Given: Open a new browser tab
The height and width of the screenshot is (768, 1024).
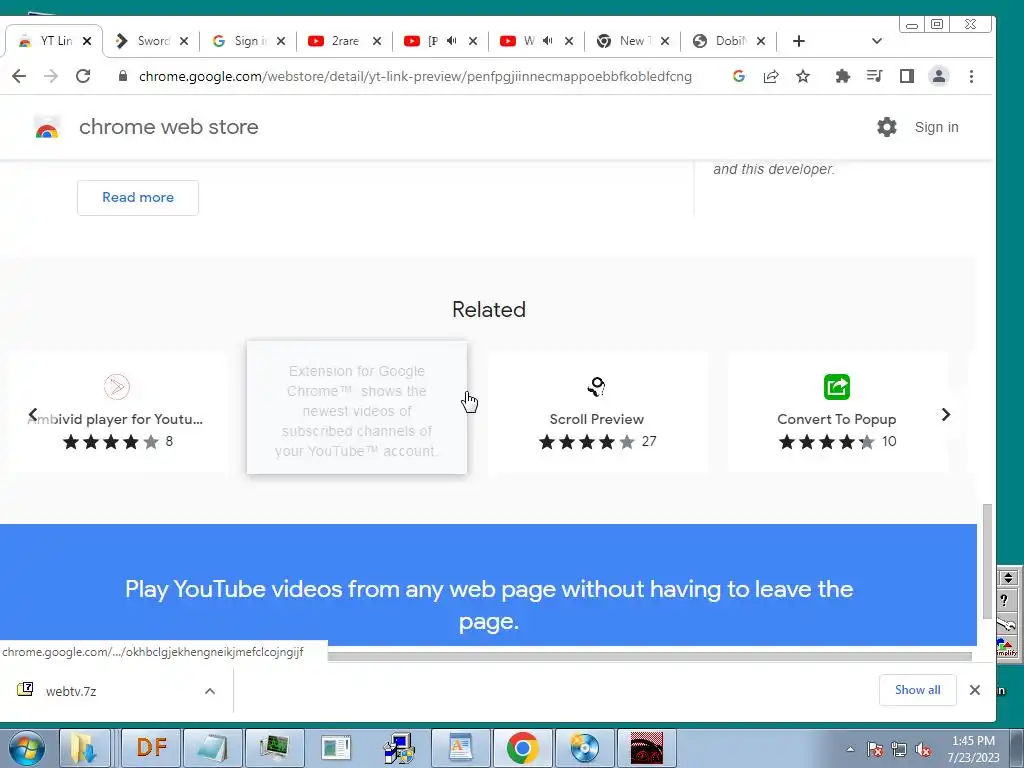Looking at the screenshot, I should [799, 41].
